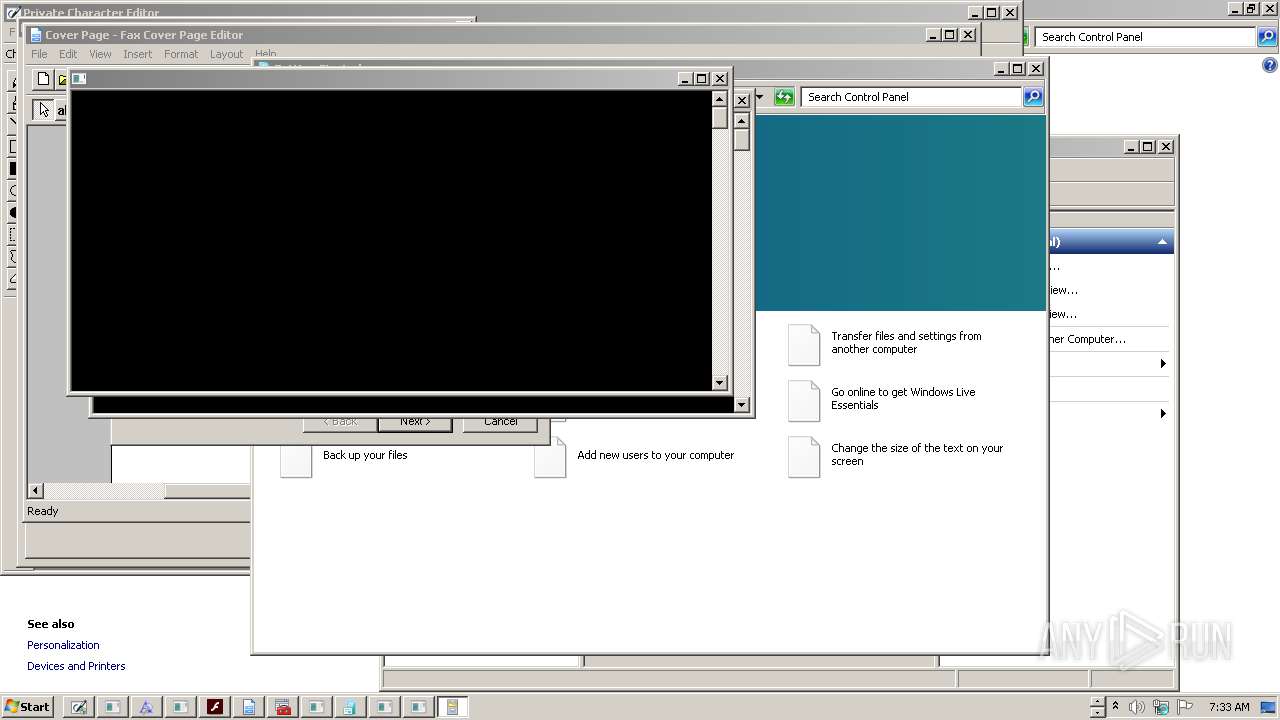This screenshot has height=720, width=1280.
Task: Open the Devices and Printers link
Action: click(x=76, y=666)
